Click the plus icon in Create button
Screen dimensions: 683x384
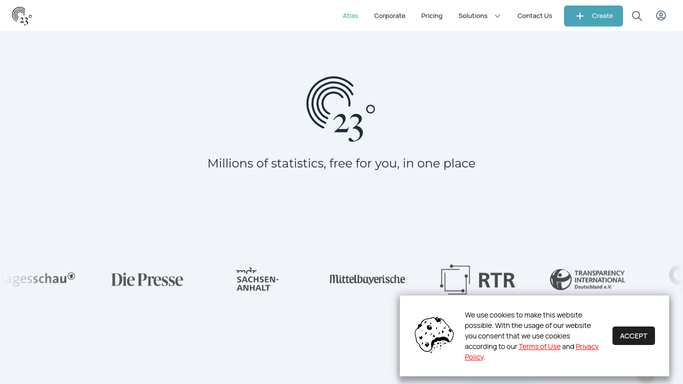(x=580, y=16)
